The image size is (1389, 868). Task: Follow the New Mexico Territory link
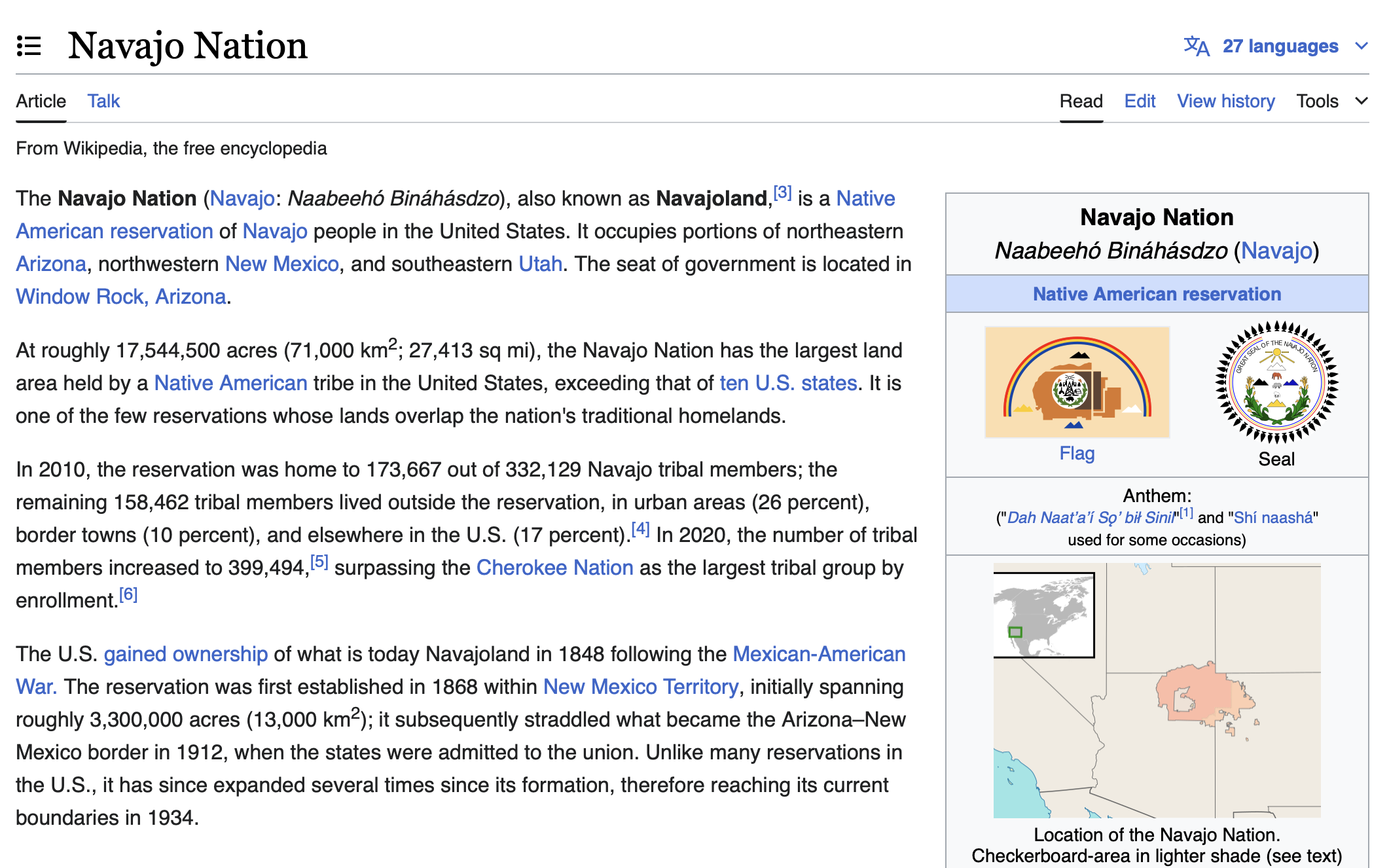point(640,687)
